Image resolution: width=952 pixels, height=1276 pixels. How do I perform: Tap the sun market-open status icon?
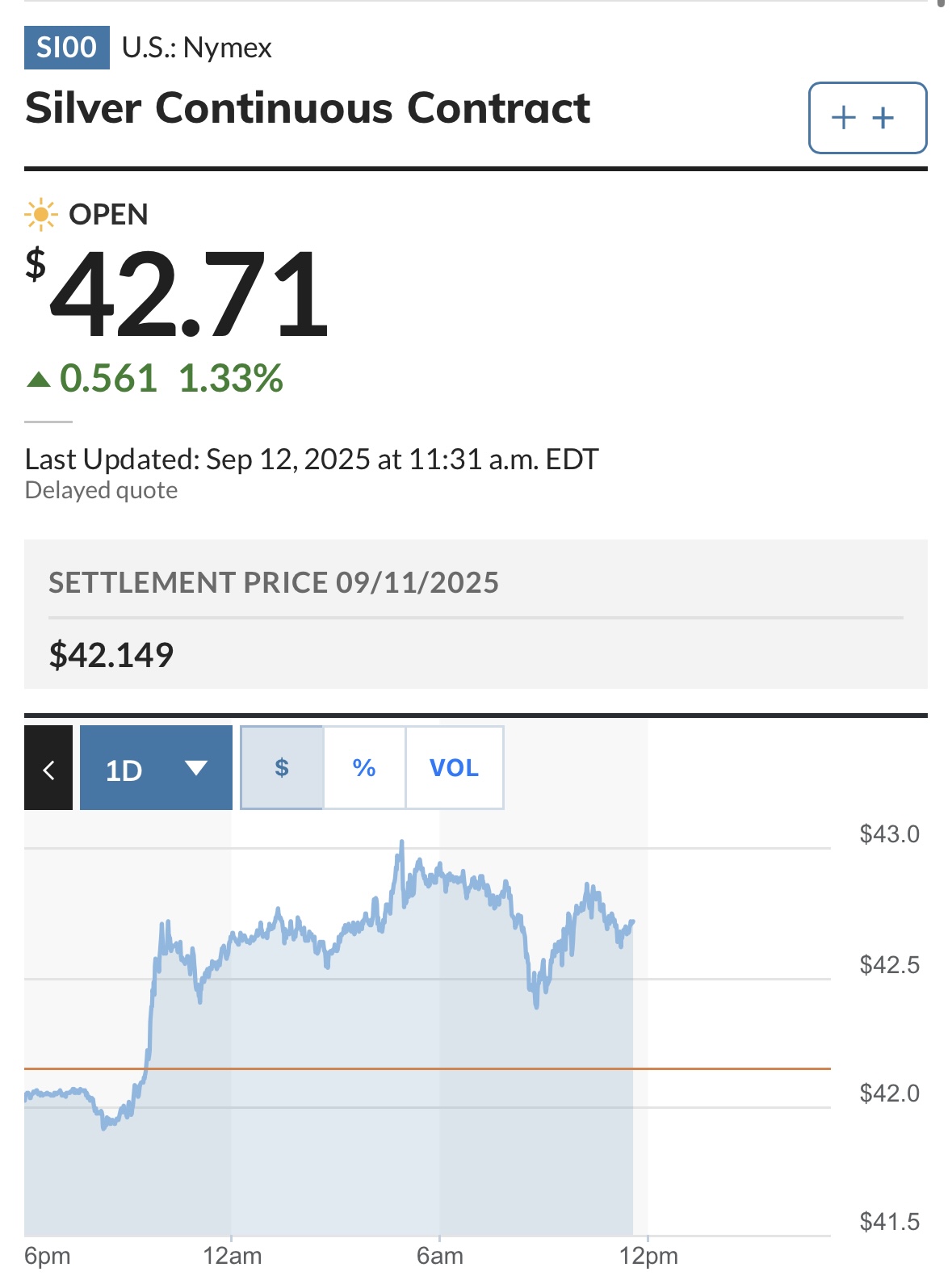[40, 215]
